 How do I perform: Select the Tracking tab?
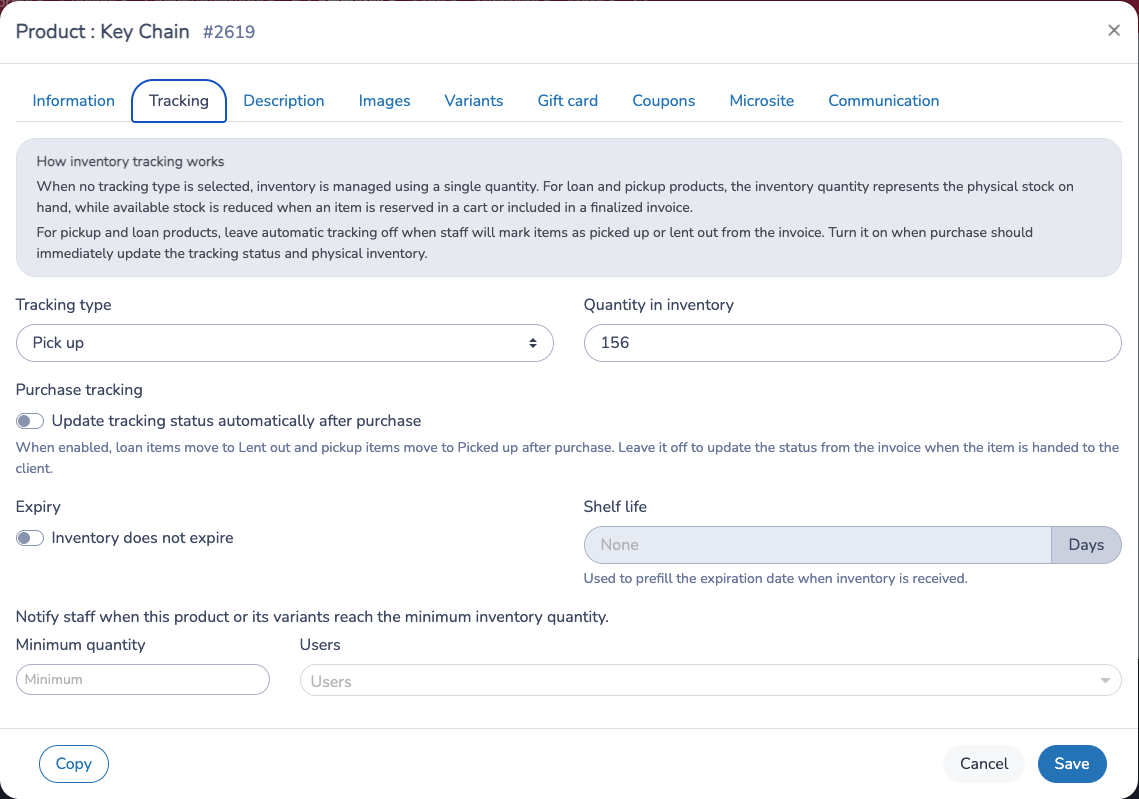pos(179,101)
